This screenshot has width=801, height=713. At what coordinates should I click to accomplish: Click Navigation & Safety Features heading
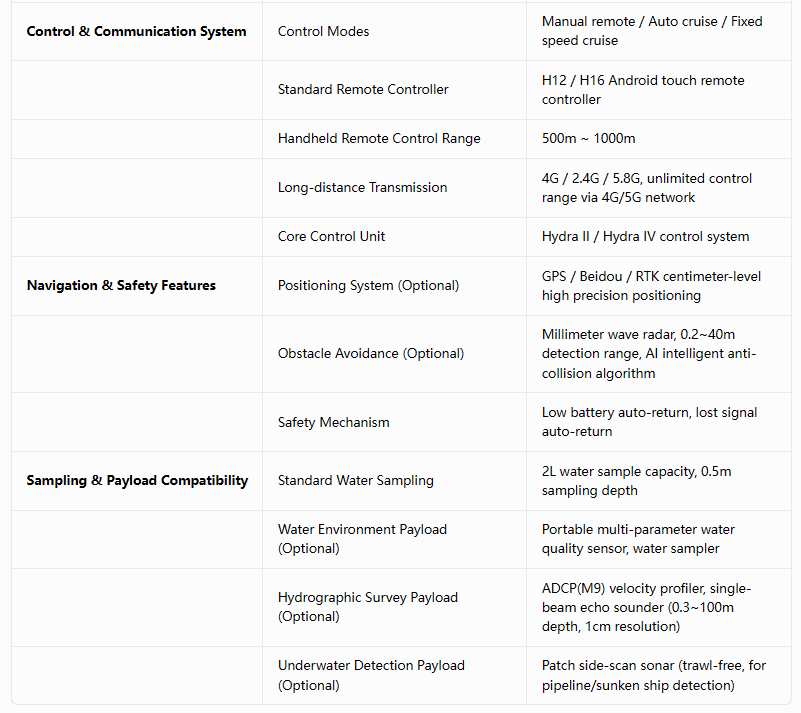click(x=121, y=285)
